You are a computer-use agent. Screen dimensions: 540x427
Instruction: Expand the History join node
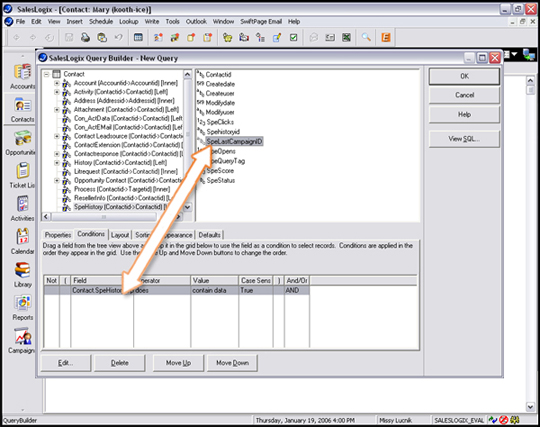[57, 163]
